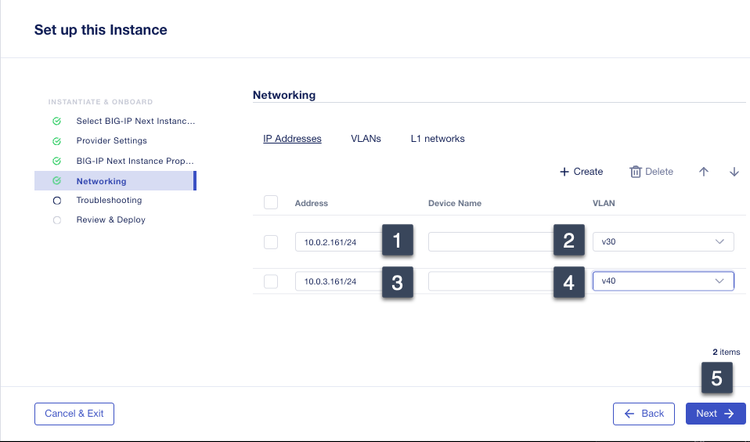
Task: Click the spinner icon beside Troubleshooting
Action: click(57, 201)
